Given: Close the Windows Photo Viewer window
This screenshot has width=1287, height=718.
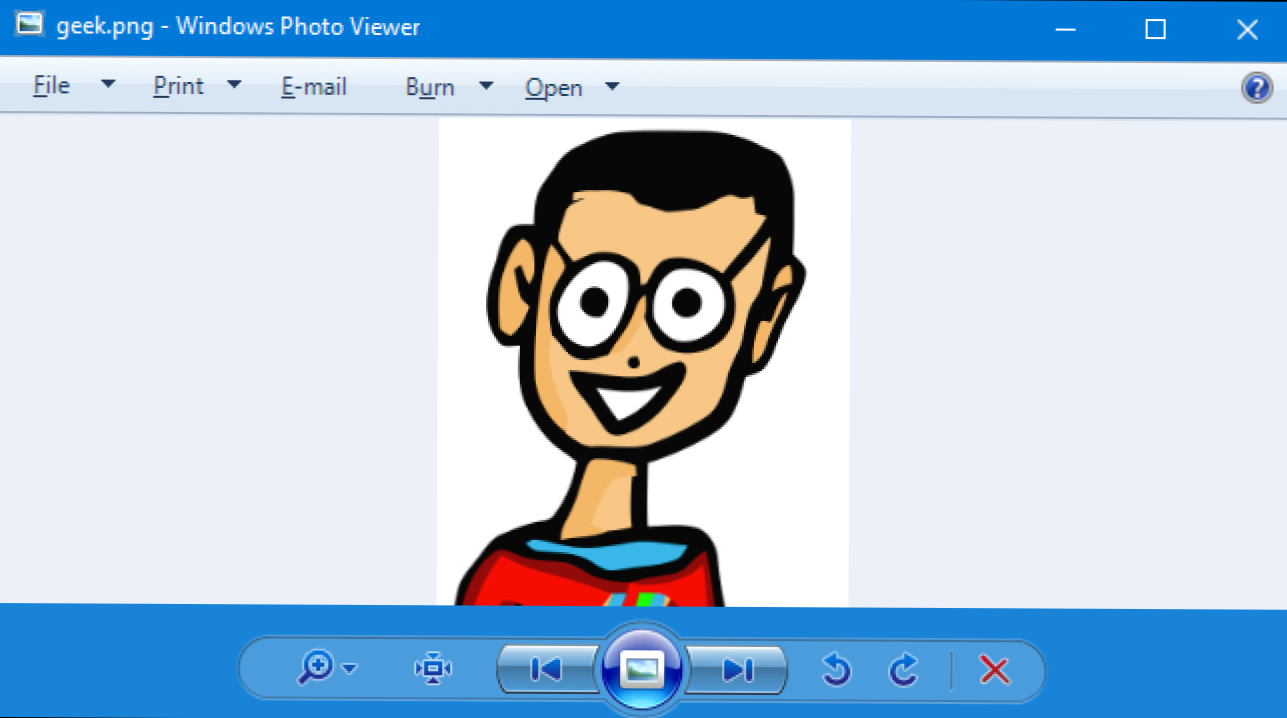Looking at the screenshot, I should click(x=1246, y=29).
